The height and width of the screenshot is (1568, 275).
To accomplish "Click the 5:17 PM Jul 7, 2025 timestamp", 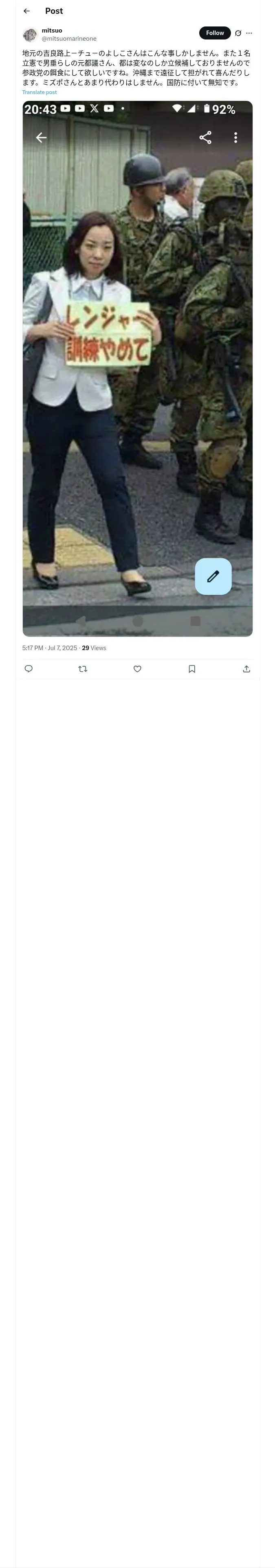I will 50,648.
